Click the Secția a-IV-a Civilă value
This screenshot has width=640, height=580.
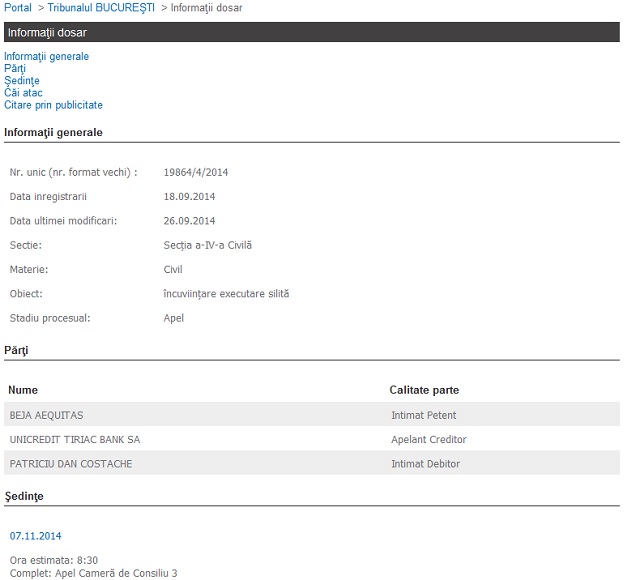click(x=208, y=245)
